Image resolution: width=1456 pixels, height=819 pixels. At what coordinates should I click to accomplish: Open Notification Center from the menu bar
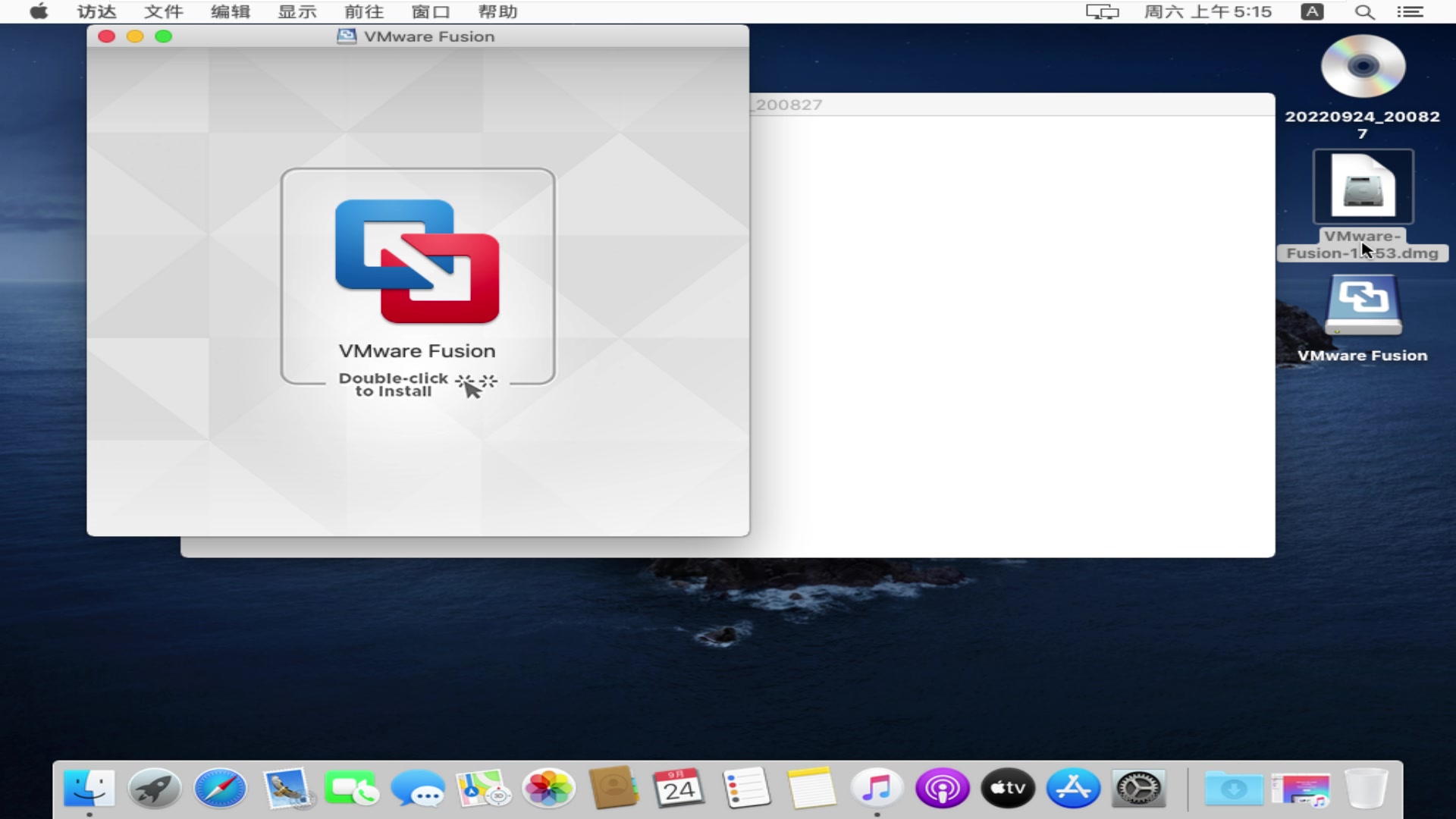[1410, 12]
